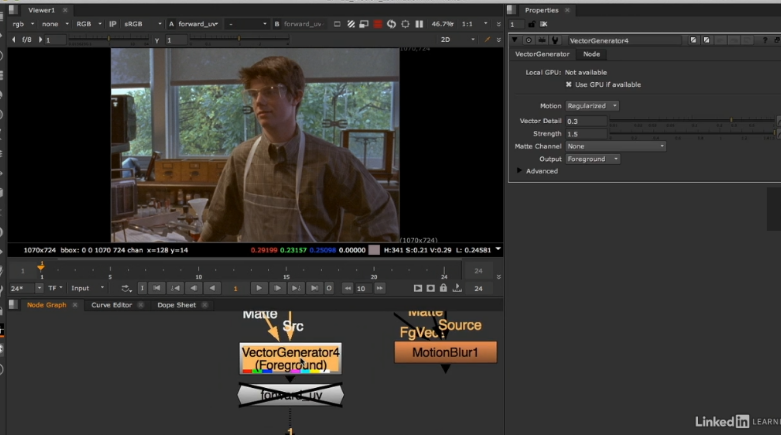This screenshot has width=781, height=435.
Task: Click the wrench icon on VectorGenerator4 panel
Action: pos(555,40)
